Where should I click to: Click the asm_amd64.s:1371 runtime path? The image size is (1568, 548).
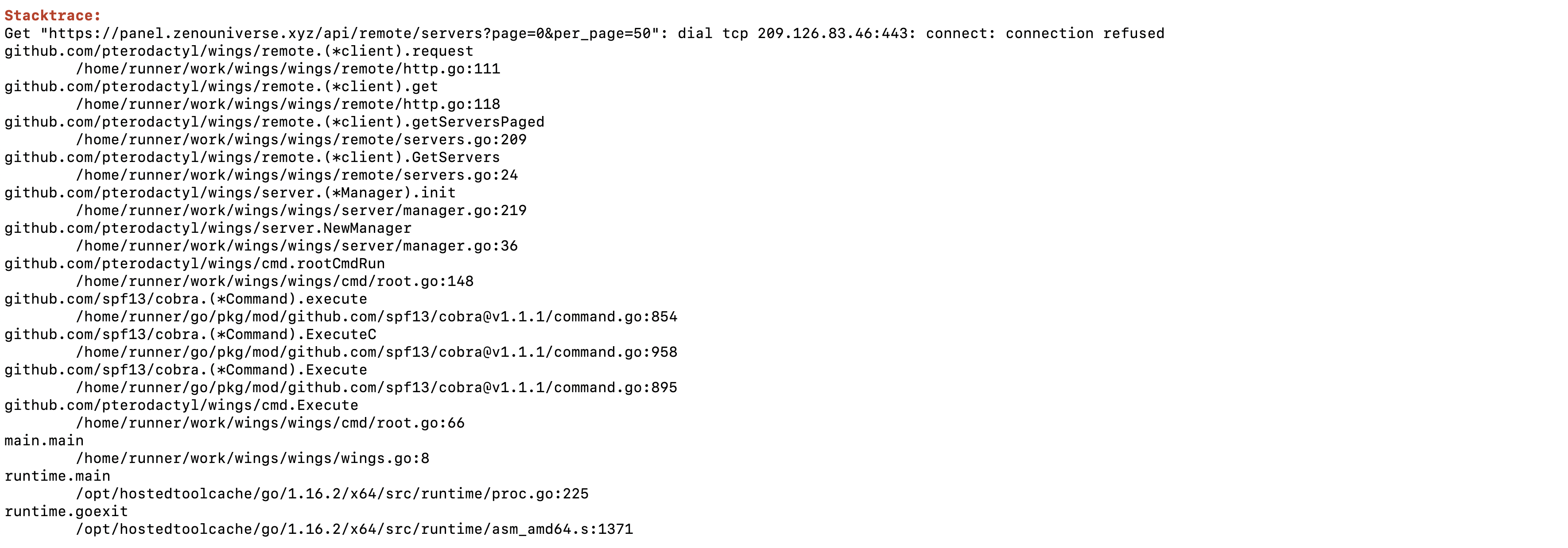point(354,529)
